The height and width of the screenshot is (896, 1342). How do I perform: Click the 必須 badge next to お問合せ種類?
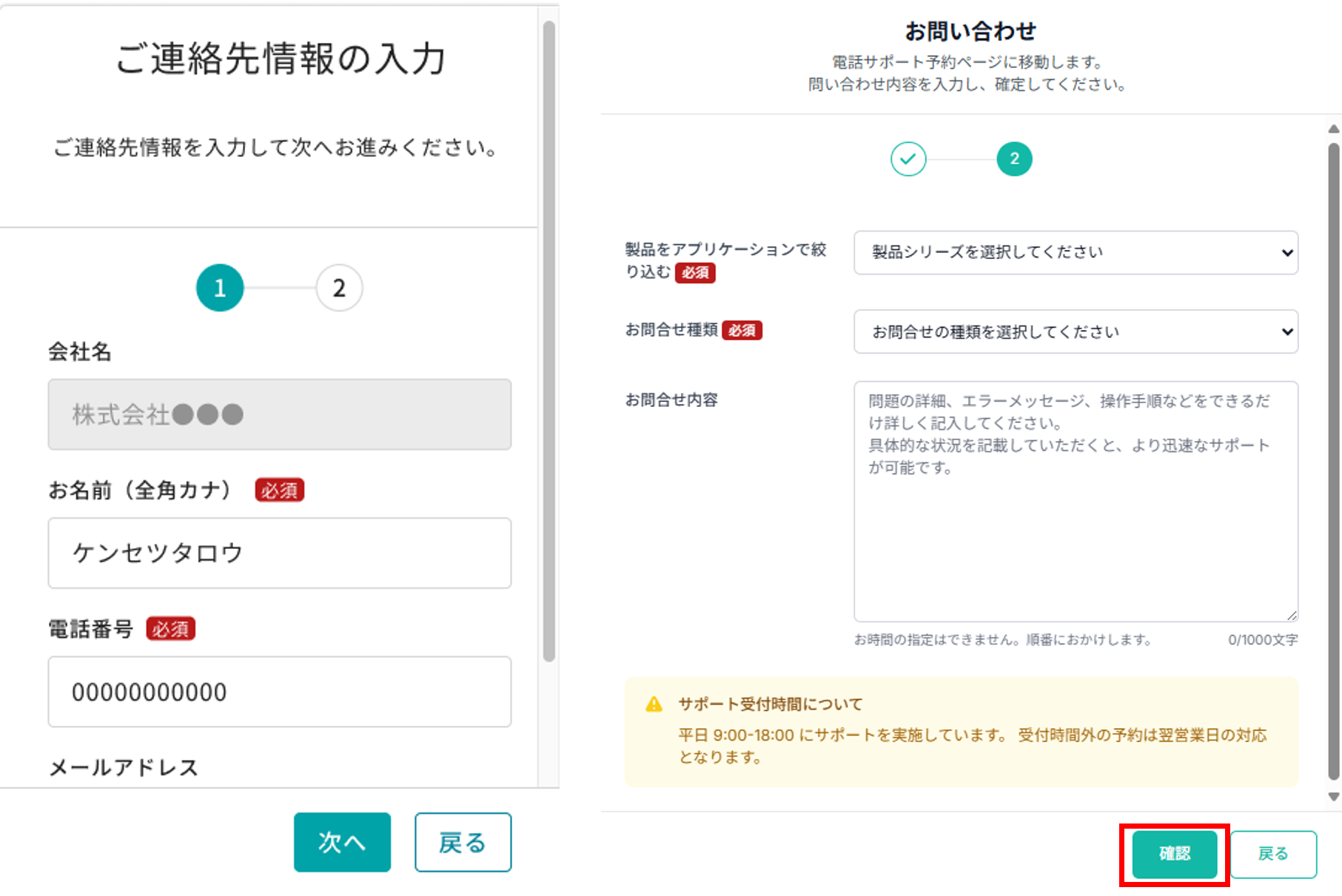[742, 331]
